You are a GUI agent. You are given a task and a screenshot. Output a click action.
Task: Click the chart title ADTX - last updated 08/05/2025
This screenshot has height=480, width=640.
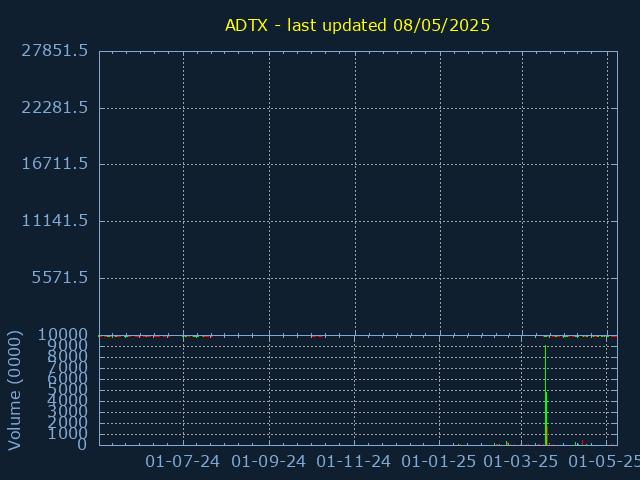tap(357, 25)
